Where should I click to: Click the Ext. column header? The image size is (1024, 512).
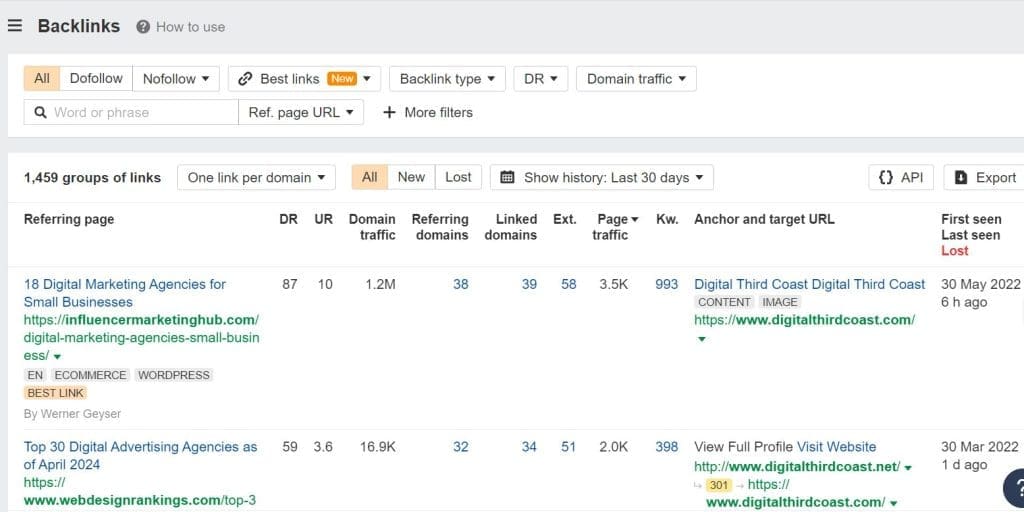click(565, 219)
